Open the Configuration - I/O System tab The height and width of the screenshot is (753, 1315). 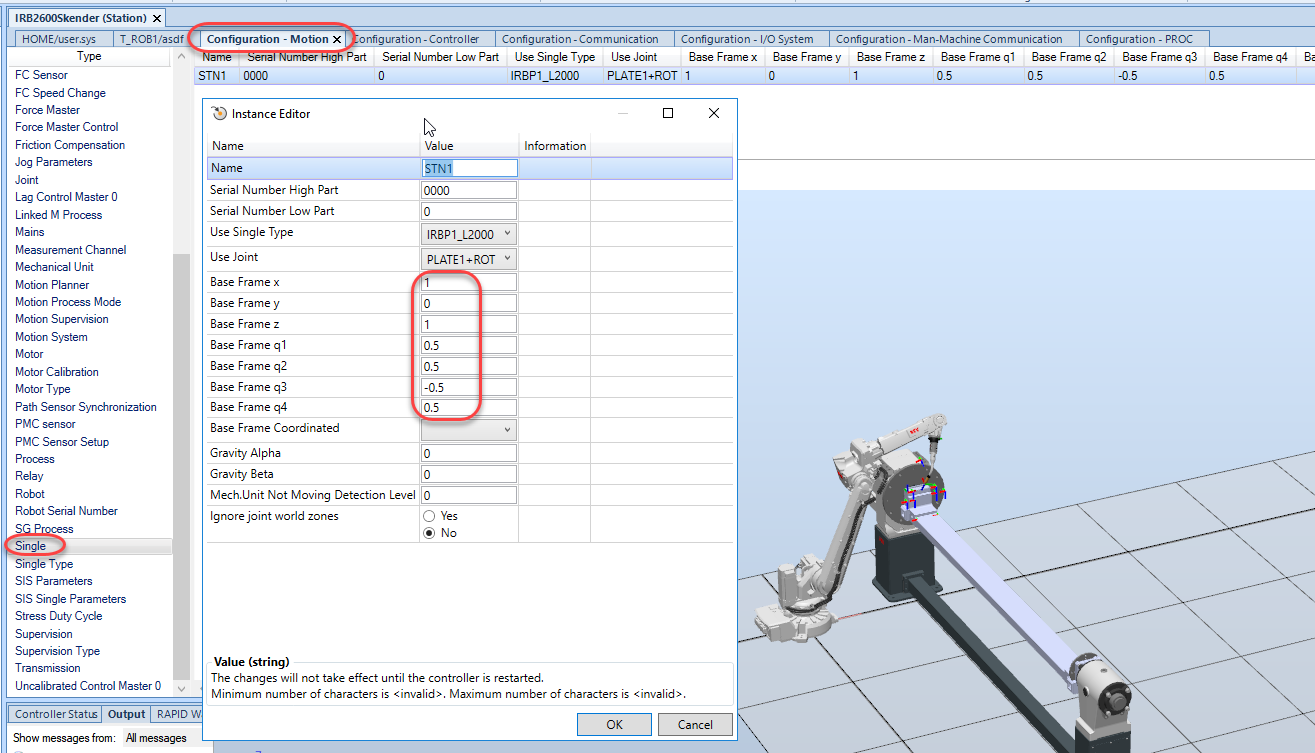click(x=746, y=39)
